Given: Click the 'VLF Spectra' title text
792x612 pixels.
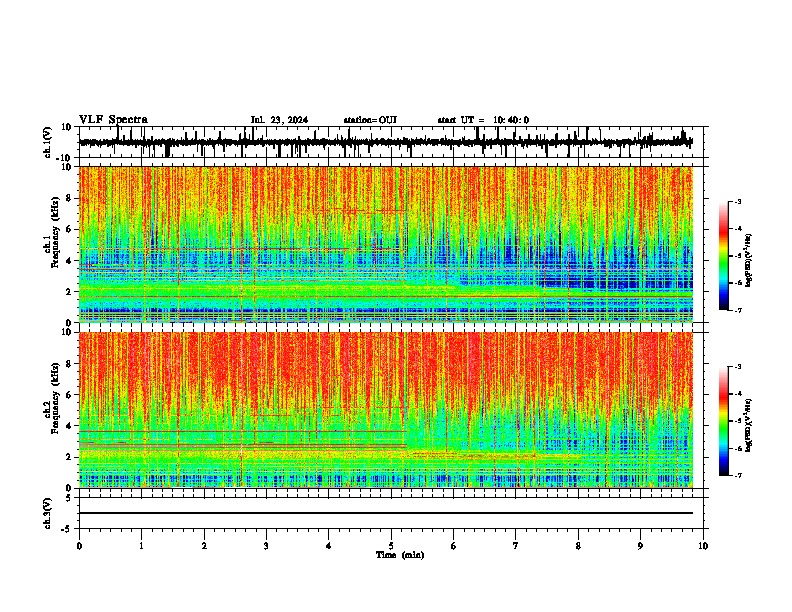Looking at the screenshot, I should click(113, 120).
